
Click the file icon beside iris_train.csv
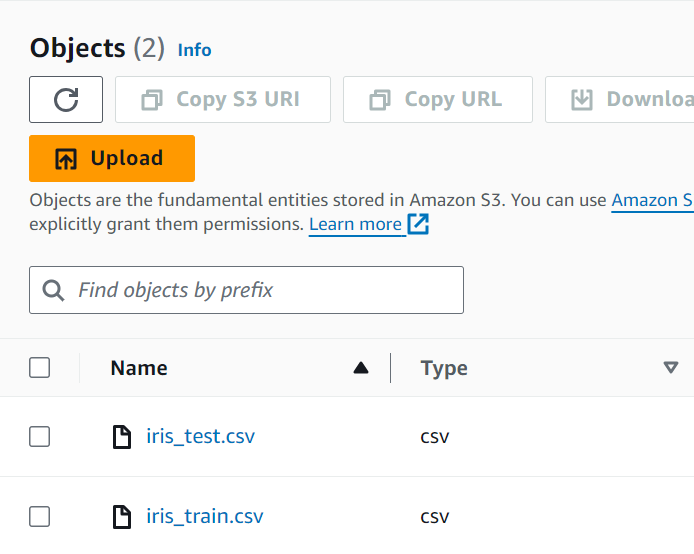(x=121, y=517)
